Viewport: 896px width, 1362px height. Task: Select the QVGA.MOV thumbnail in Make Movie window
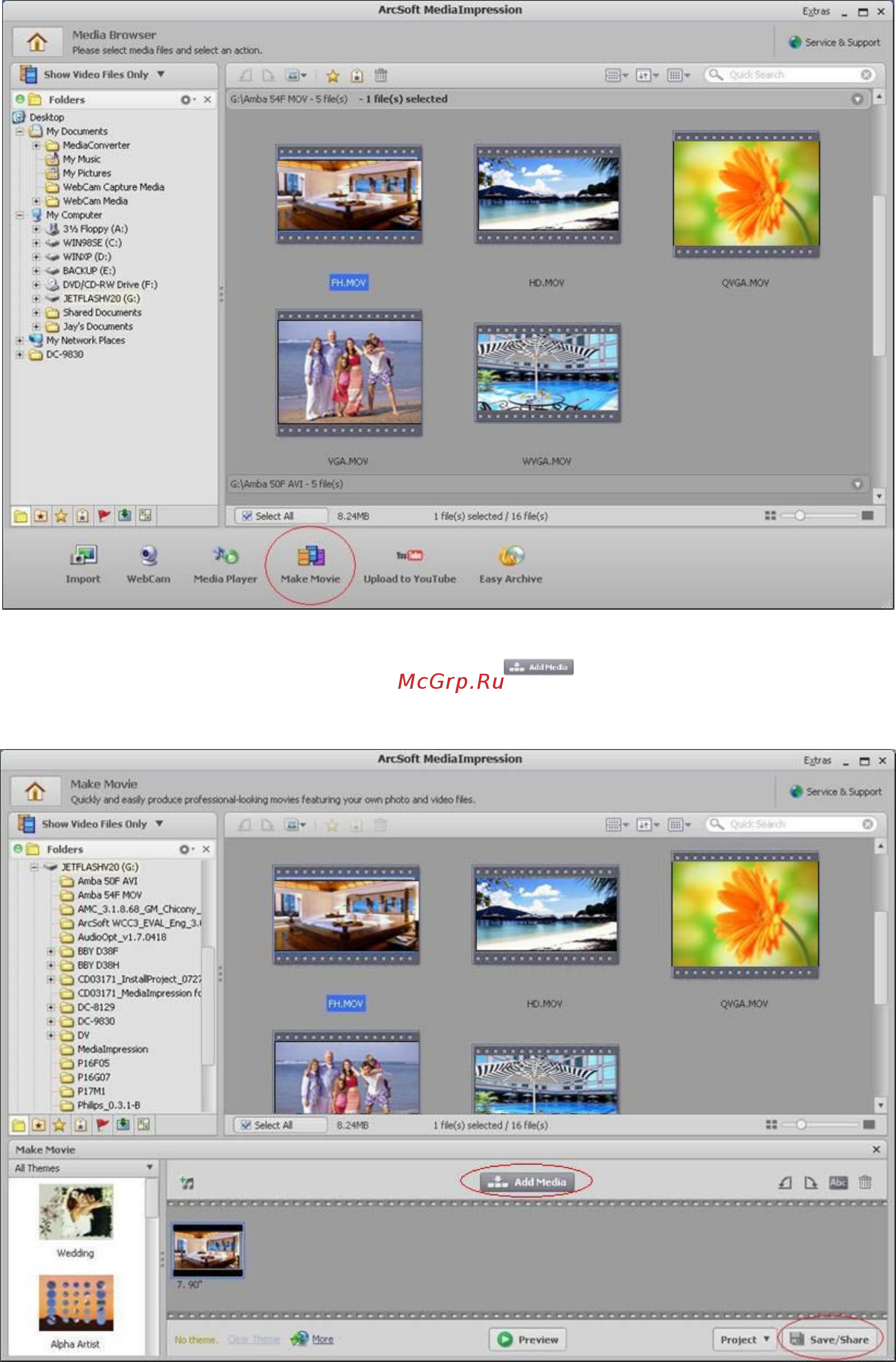(x=745, y=914)
